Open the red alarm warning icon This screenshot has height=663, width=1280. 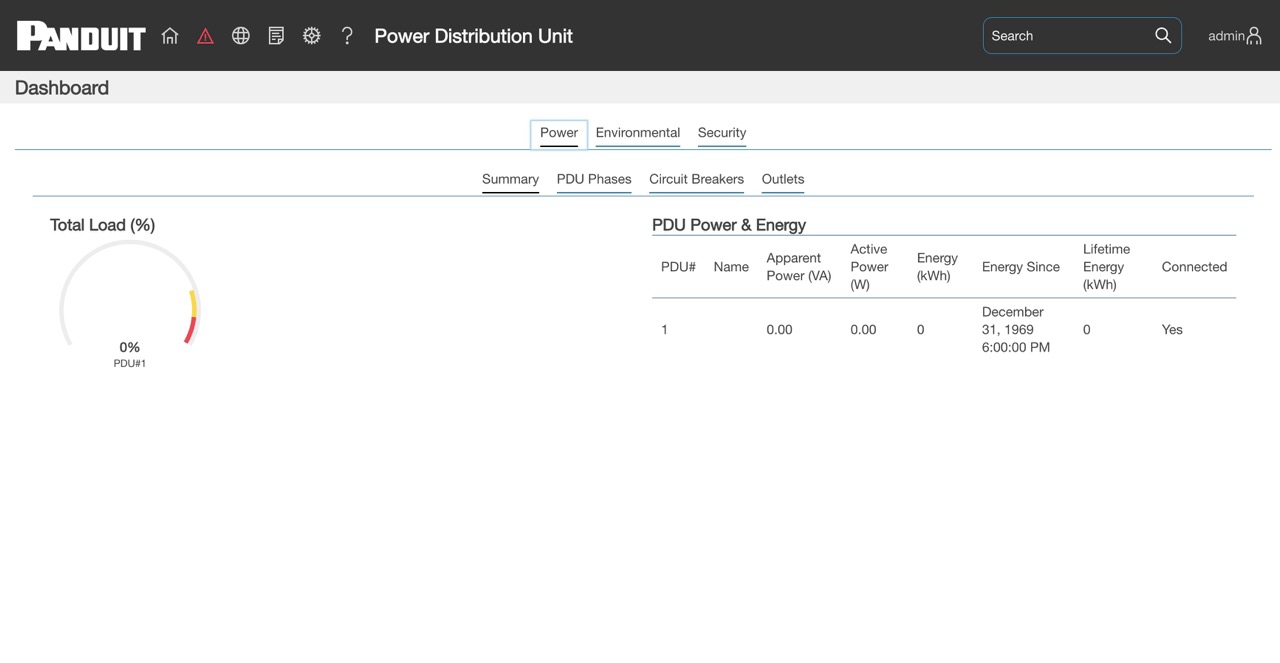pyautogui.click(x=205, y=36)
